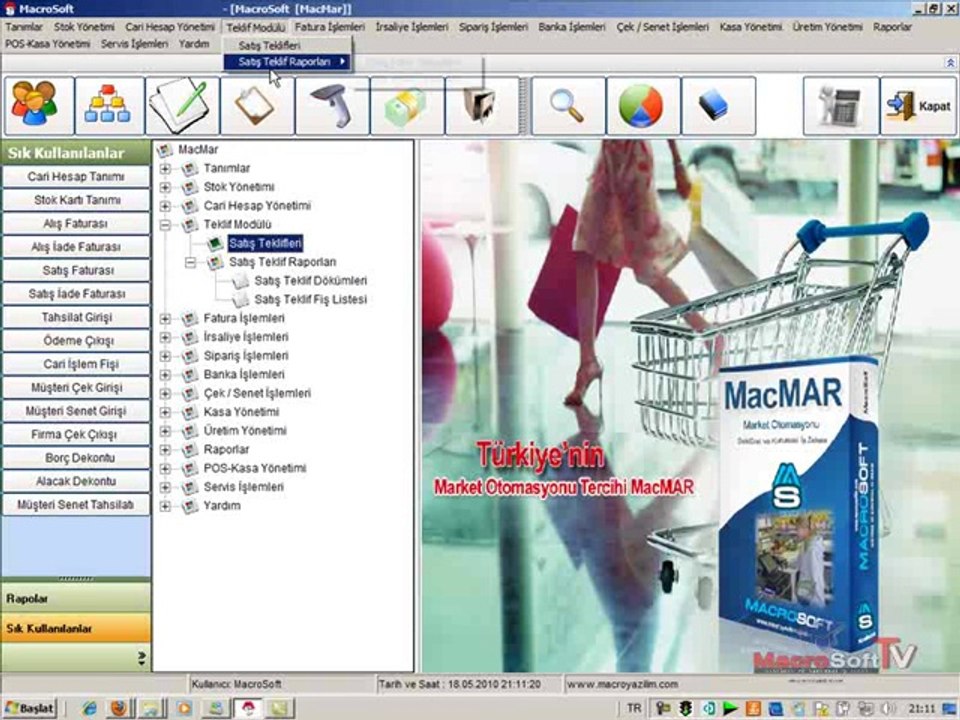Expand the Stok Yönetimi tree node
This screenshot has width=960, height=720.
pyautogui.click(x=165, y=187)
